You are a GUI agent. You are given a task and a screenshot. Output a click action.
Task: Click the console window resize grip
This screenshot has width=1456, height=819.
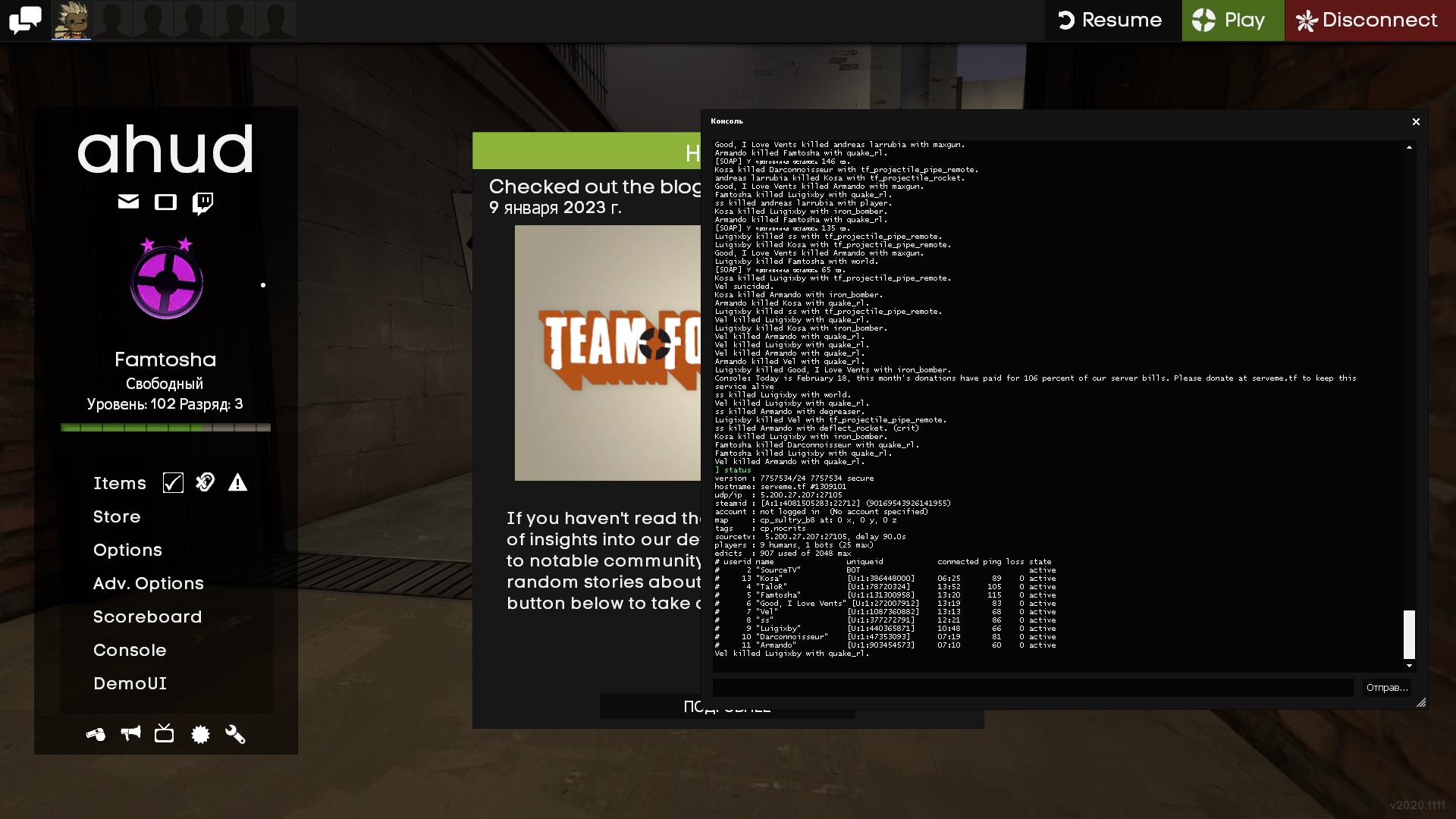pyautogui.click(x=1421, y=703)
